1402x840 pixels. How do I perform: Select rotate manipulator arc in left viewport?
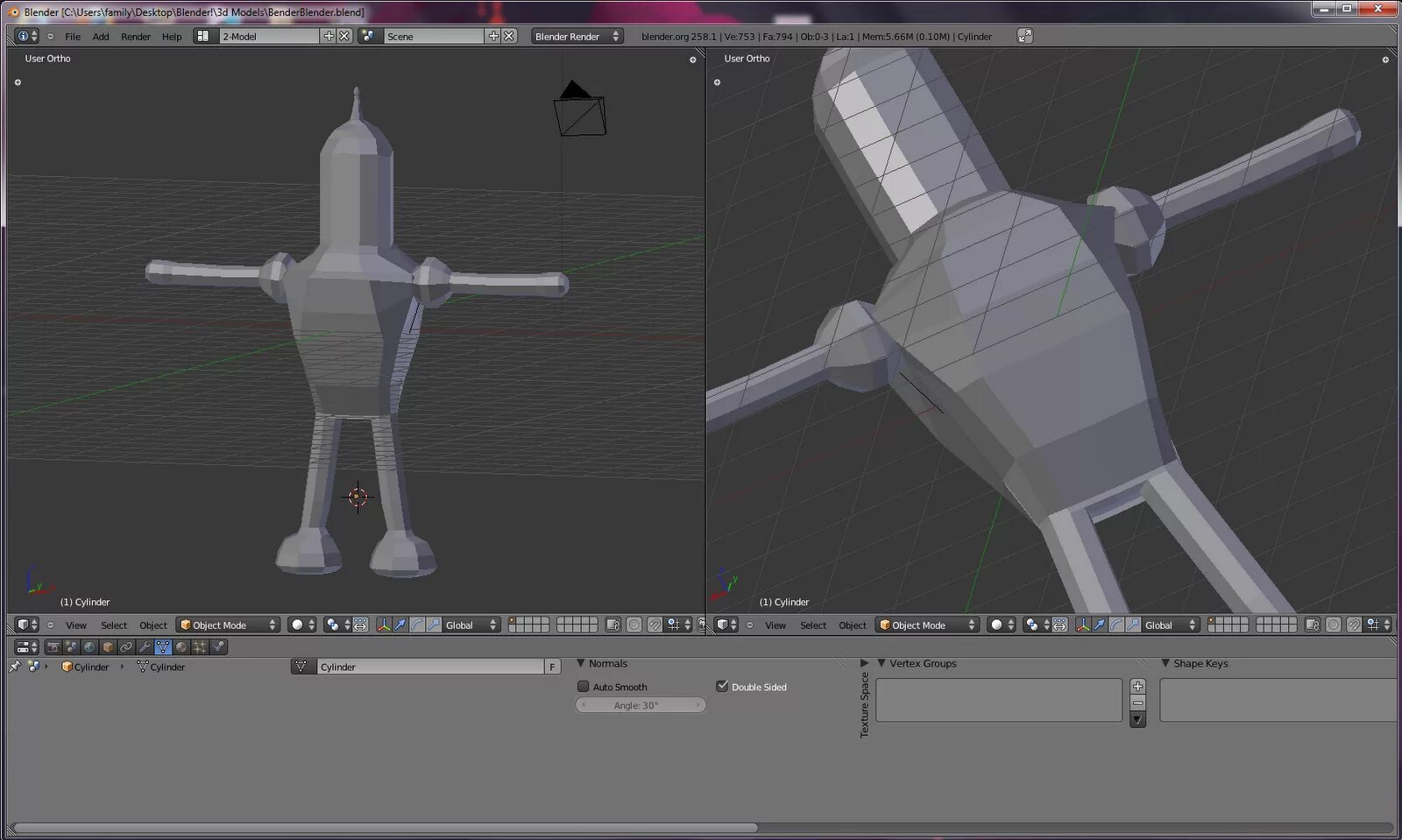pos(417,625)
